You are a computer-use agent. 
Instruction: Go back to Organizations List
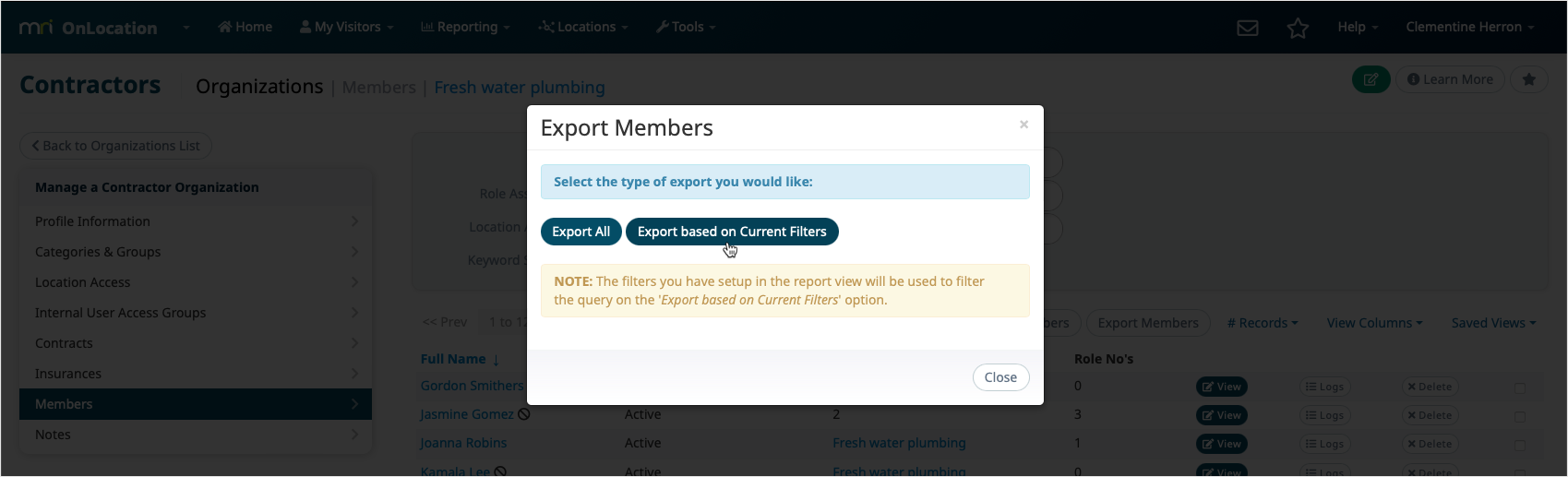[x=115, y=146]
